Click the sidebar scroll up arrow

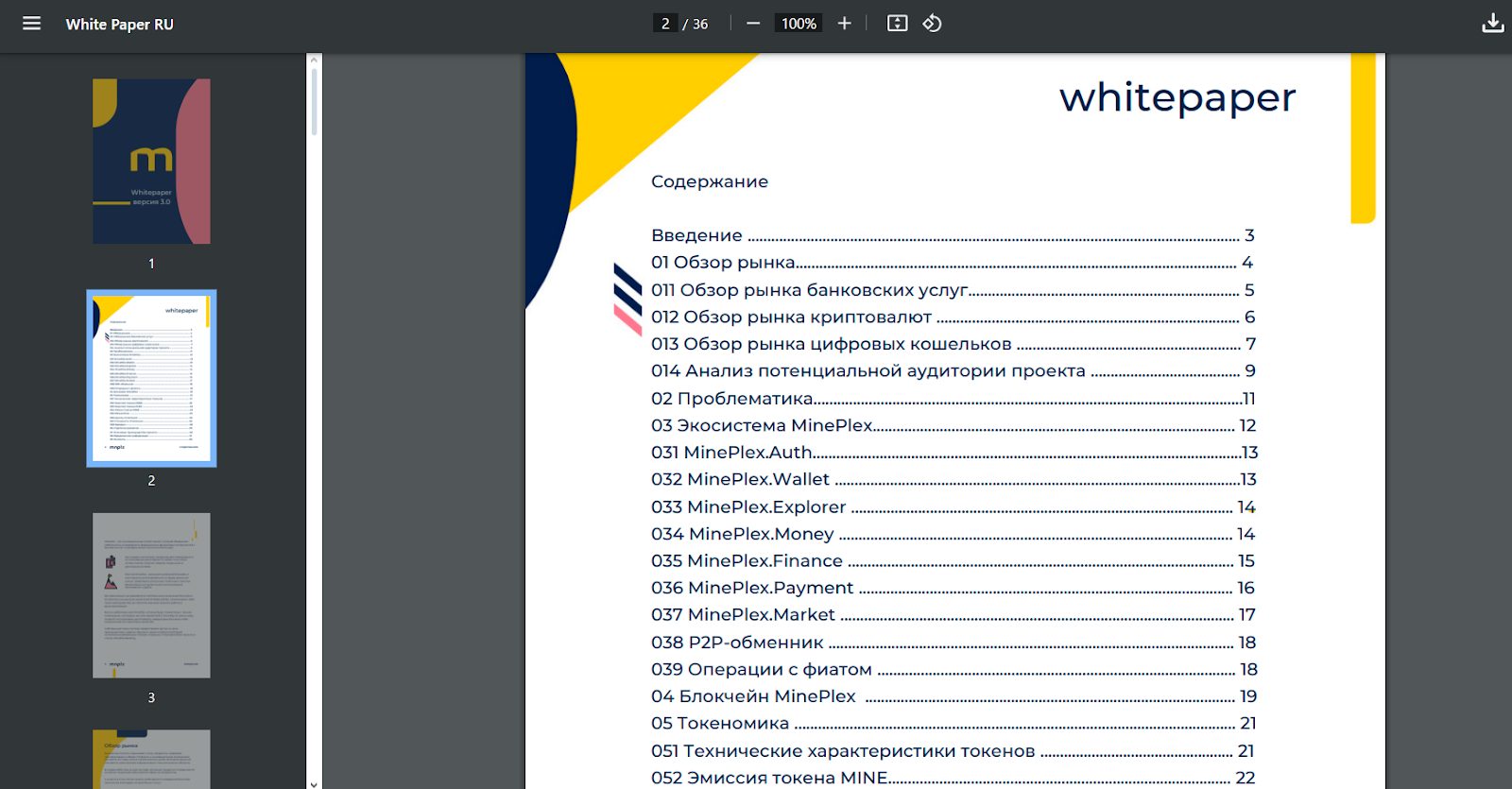314,60
